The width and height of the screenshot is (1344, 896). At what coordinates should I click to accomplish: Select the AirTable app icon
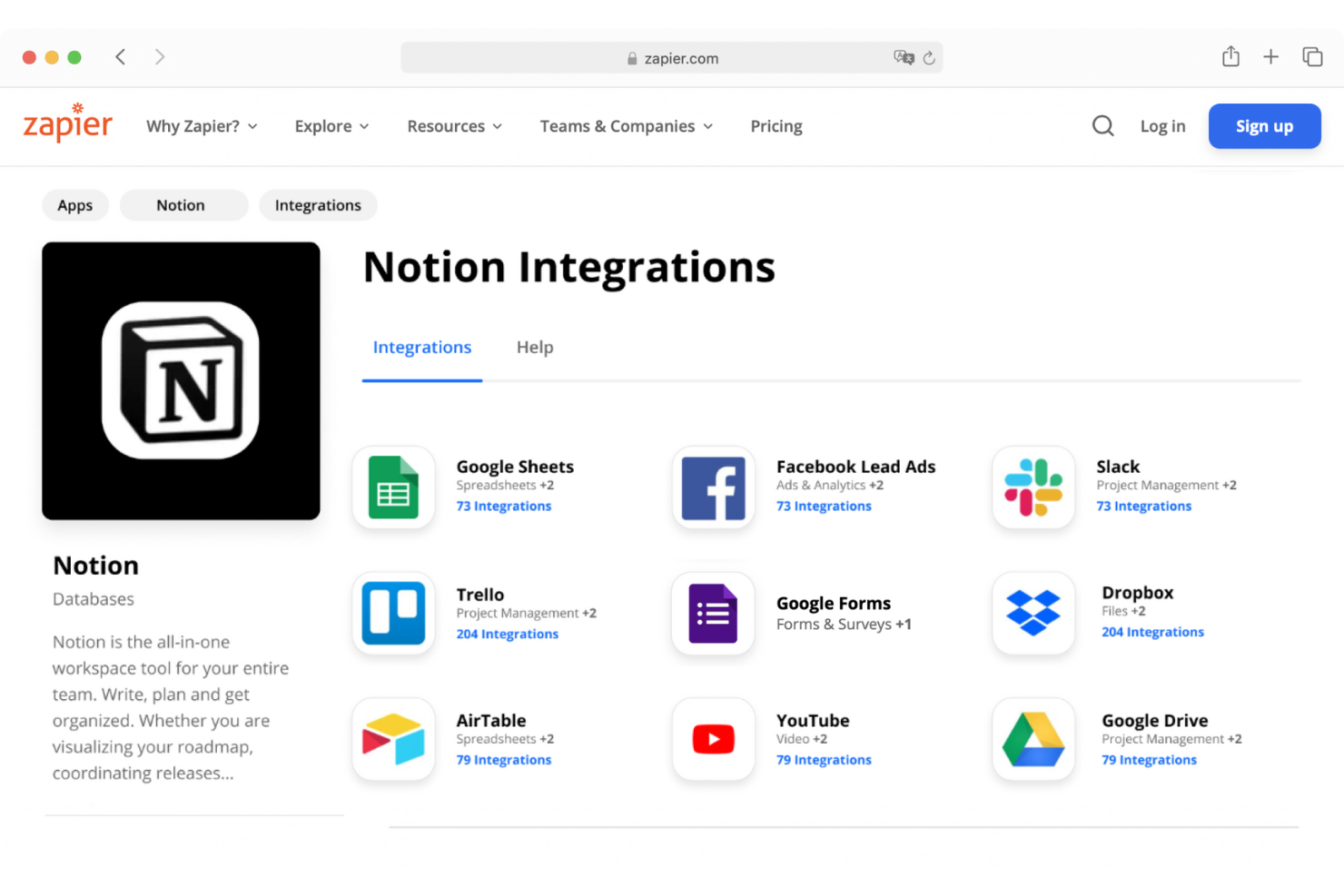[393, 739]
